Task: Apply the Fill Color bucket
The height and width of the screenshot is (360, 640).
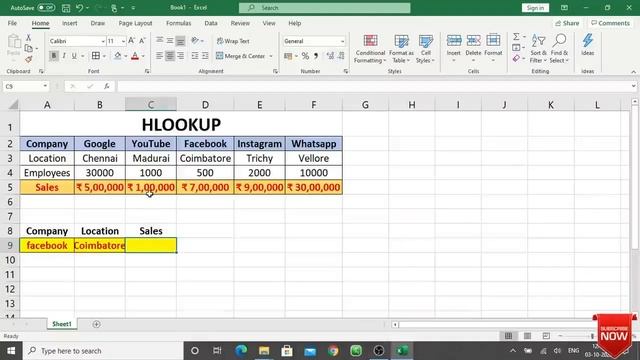Action: (x=118, y=56)
